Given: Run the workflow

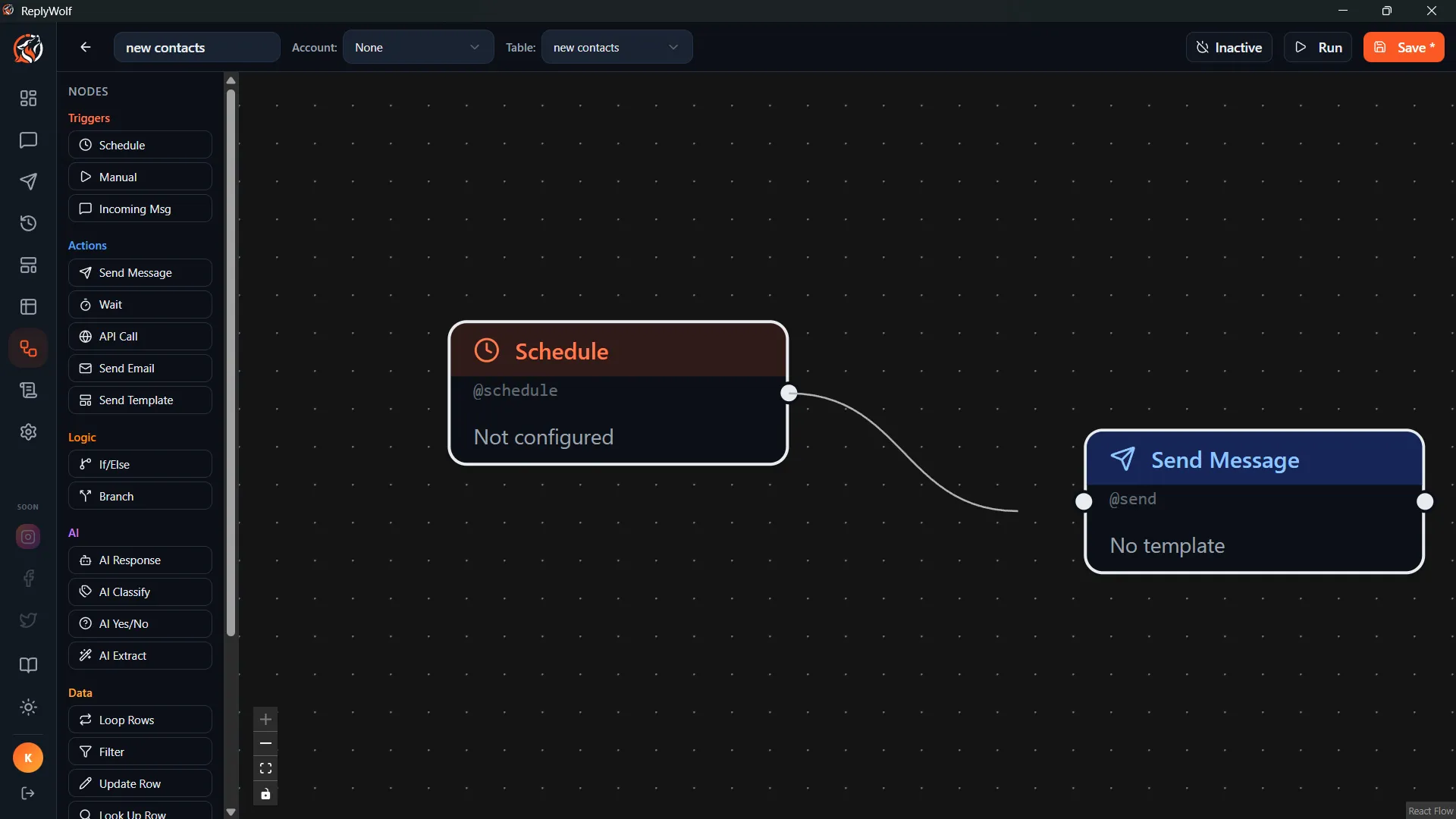Looking at the screenshot, I should [x=1318, y=47].
